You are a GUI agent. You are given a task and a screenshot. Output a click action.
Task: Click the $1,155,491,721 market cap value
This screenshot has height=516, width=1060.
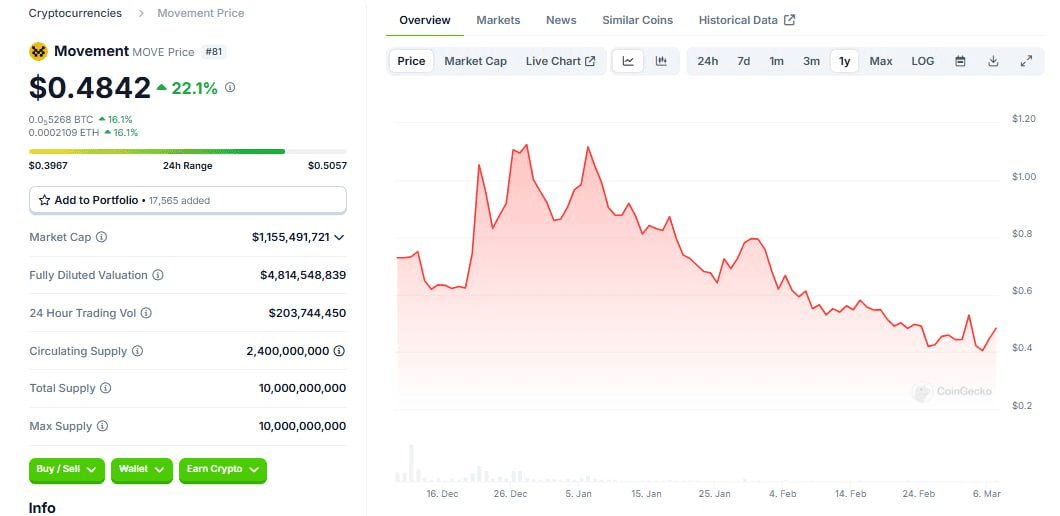(291, 237)
